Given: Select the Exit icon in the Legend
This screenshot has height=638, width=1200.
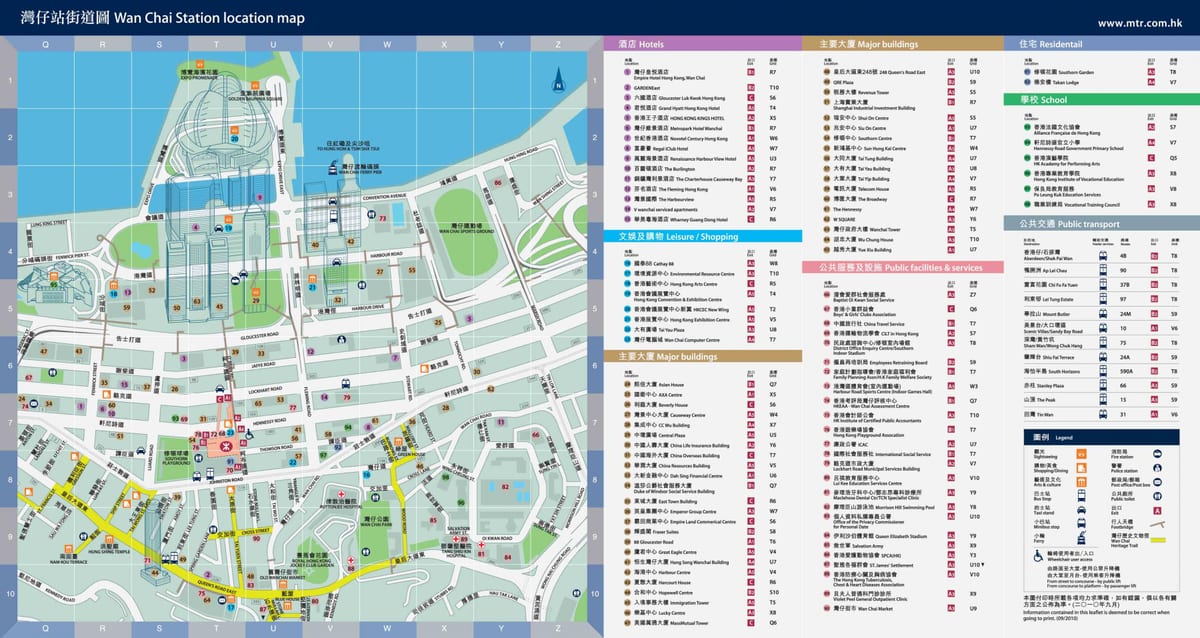Looking at the screenshot, I should tap(1157, 511).
